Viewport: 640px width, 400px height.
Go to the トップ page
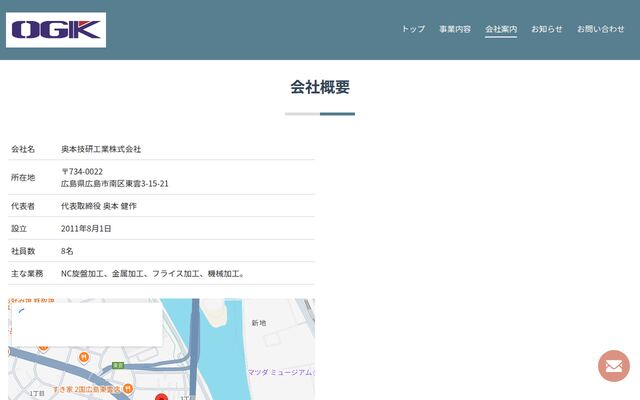413,29
